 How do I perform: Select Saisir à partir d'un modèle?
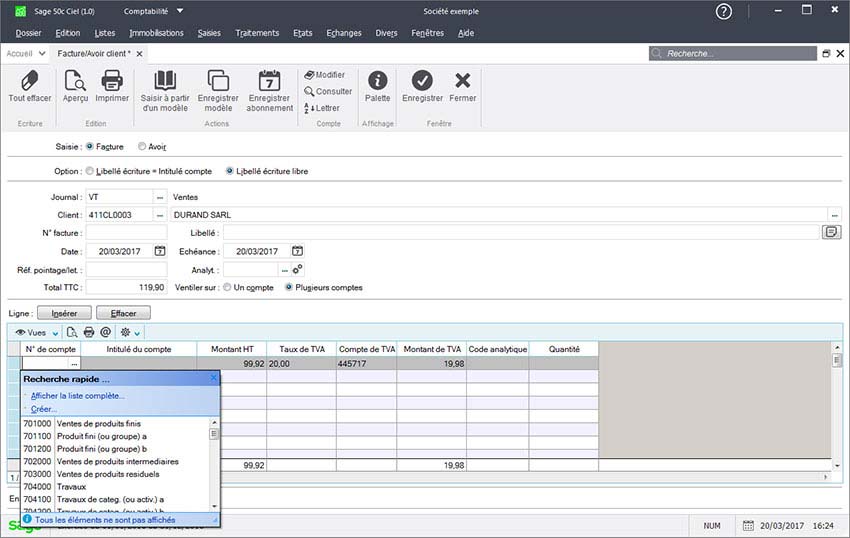pos(164,82)
